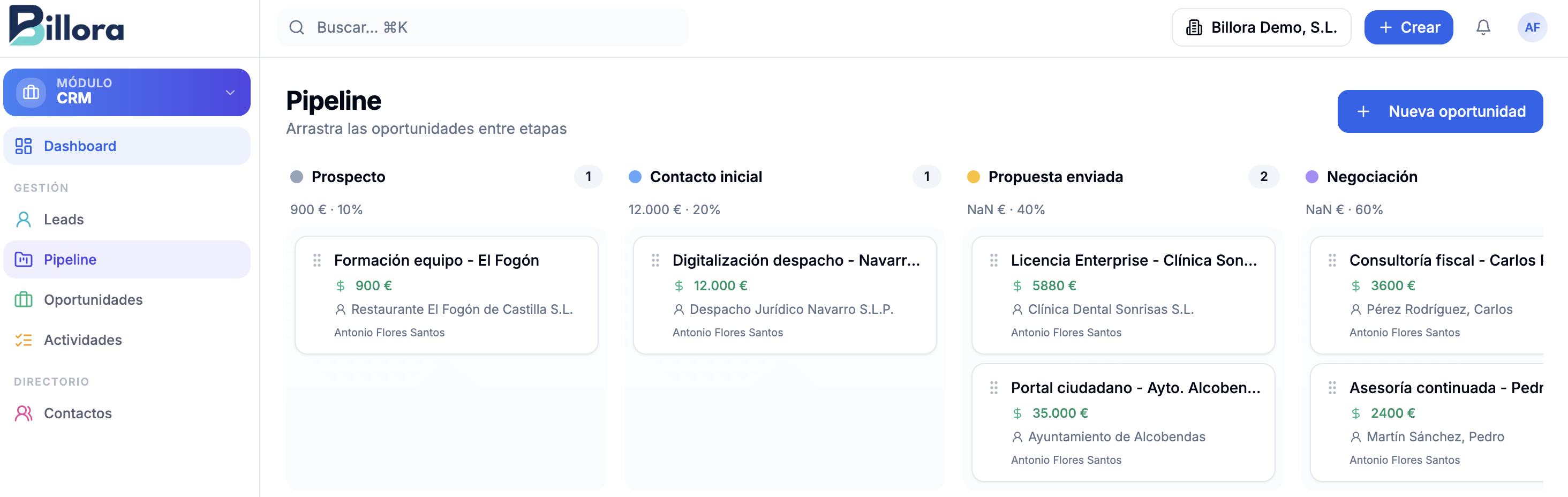Image resolution: width=1568 pixels, height=497 pixels.
Task: Navigate to the Contactos directory entry
Action: point(77,412)
